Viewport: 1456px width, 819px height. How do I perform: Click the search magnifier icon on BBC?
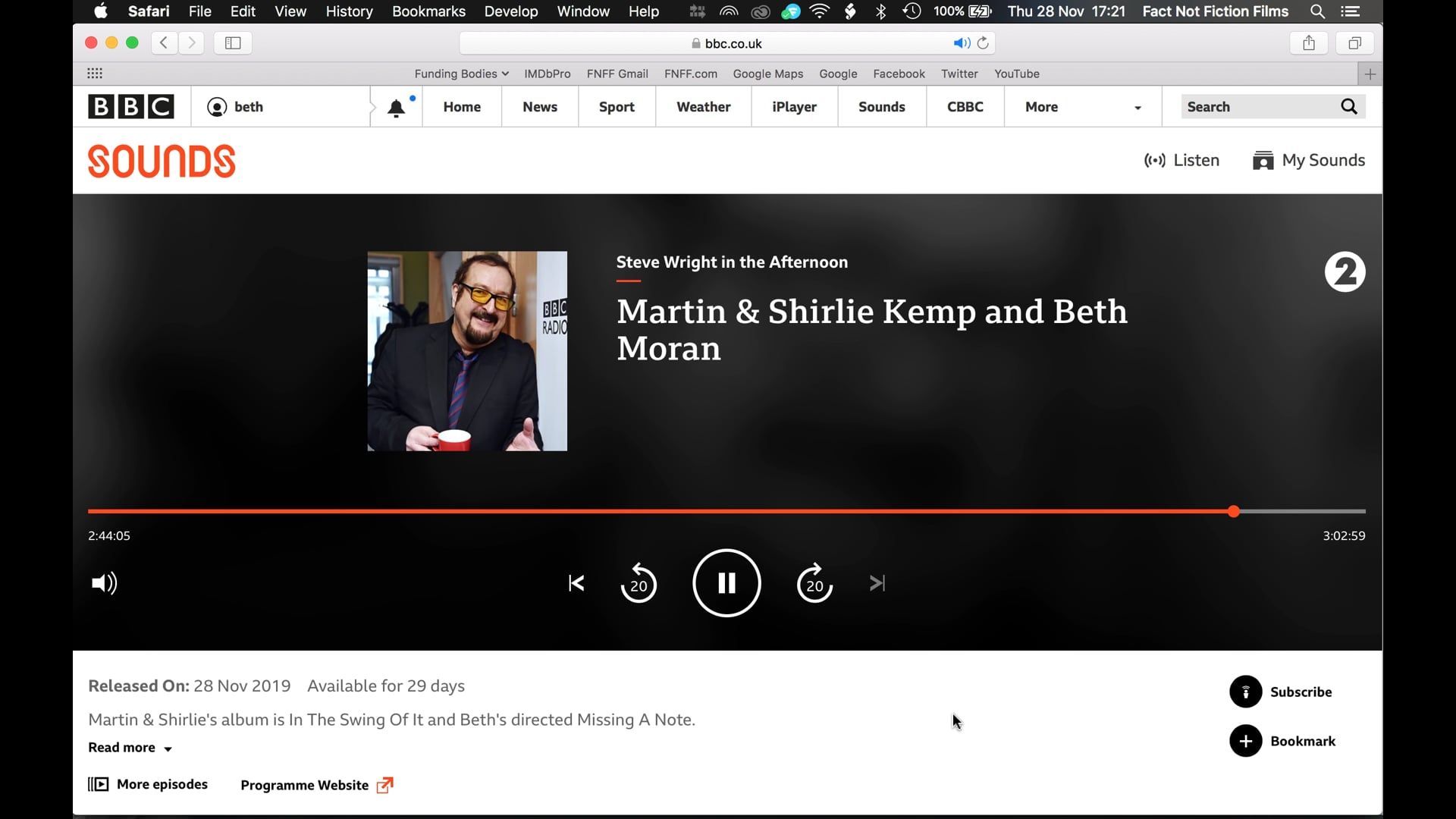[1349, 107]
